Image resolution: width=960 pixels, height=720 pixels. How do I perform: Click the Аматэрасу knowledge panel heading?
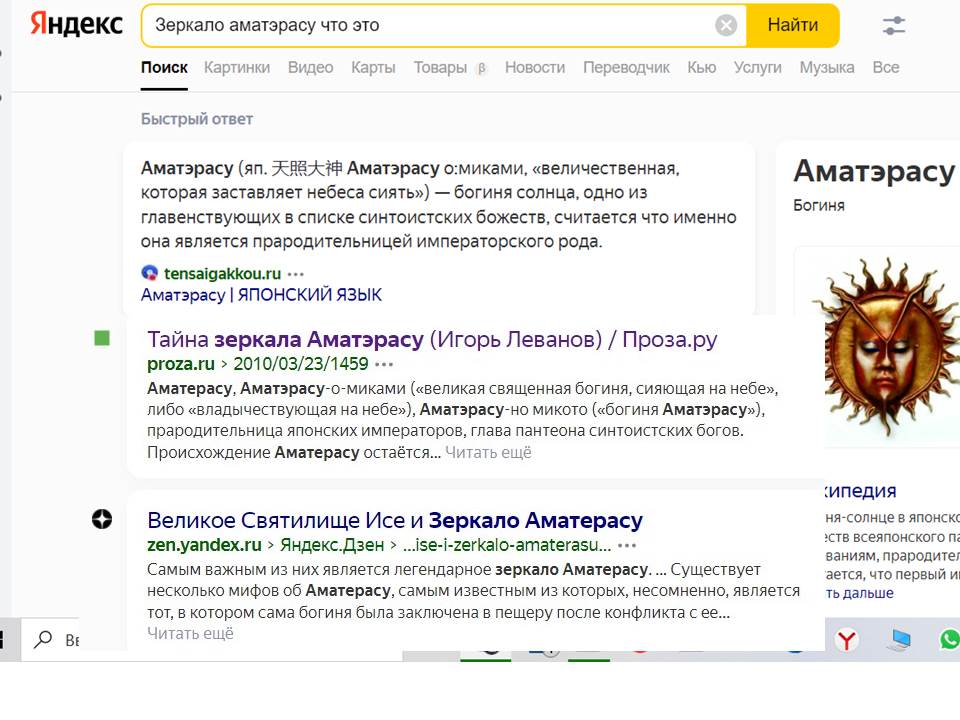(874, 171)
